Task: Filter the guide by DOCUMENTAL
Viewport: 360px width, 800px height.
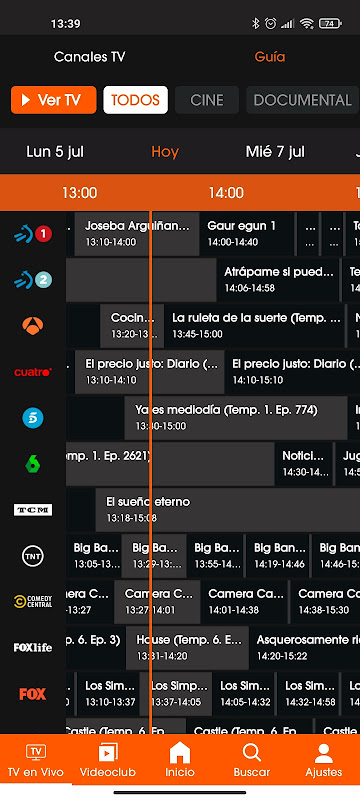Action: coord(302,99)
